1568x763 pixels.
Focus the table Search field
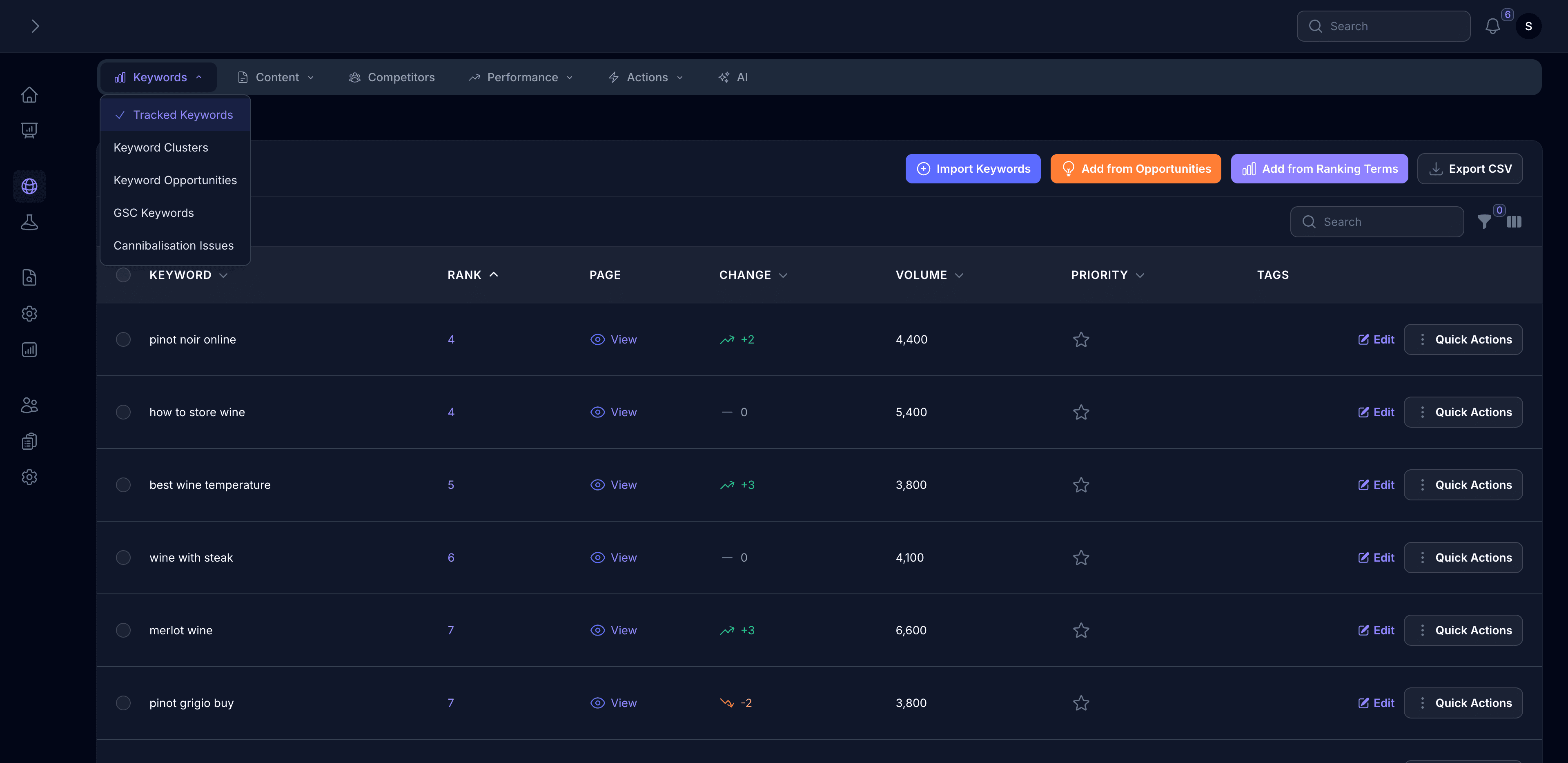(1377, 222)
